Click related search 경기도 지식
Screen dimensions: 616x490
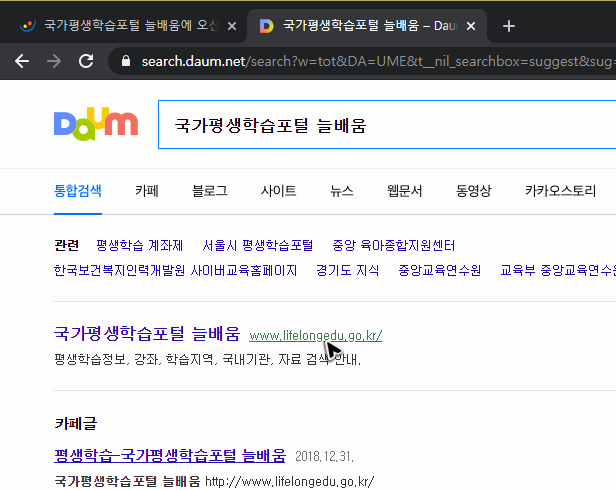click(x=347, y=270)
